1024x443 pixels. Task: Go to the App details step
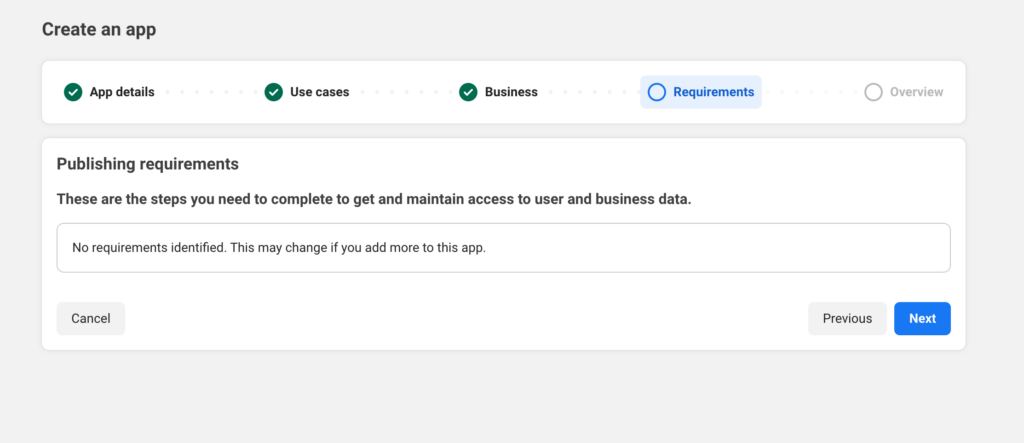(x=122, y=92)
